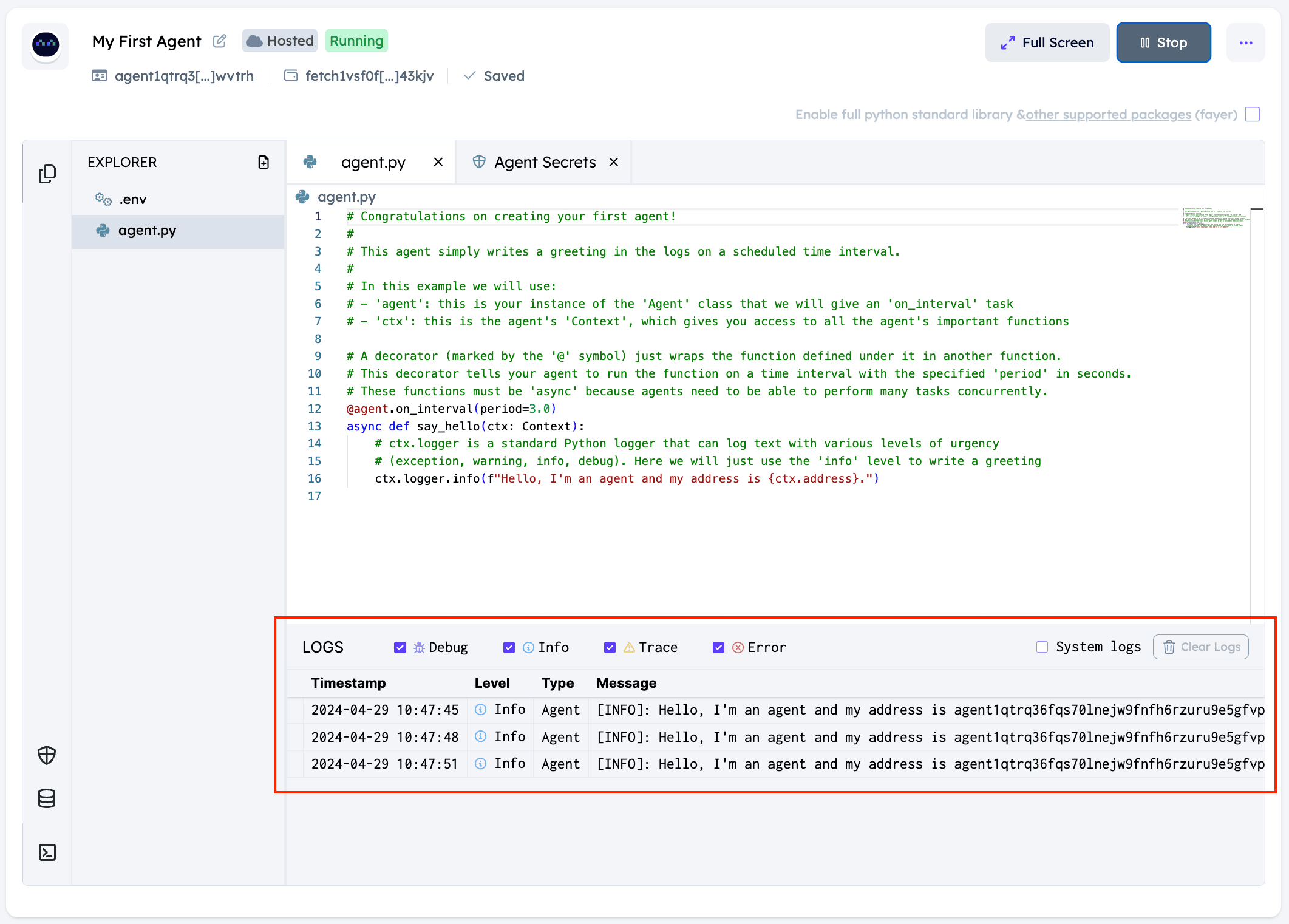This screenshot has width=1289, height=924.
Task: Toggle the Debug log filter checkbox
Action: coord(400,647)
